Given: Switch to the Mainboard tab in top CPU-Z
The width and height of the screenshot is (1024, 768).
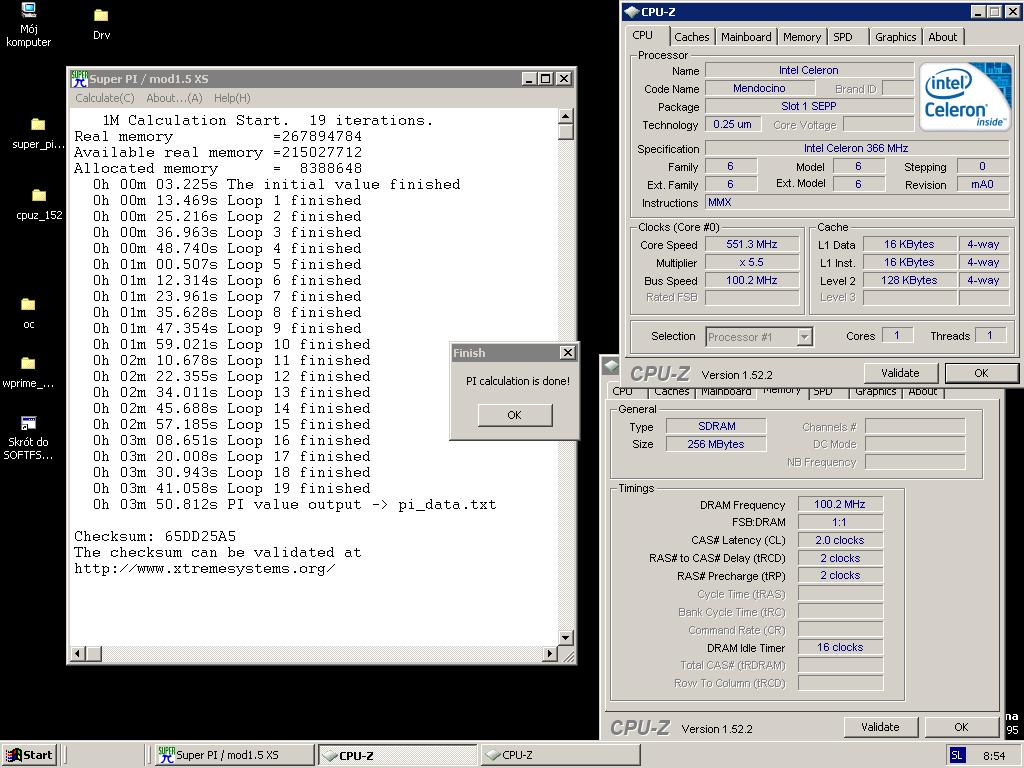Looking at the screenshot, I should [x=746, y=37].
